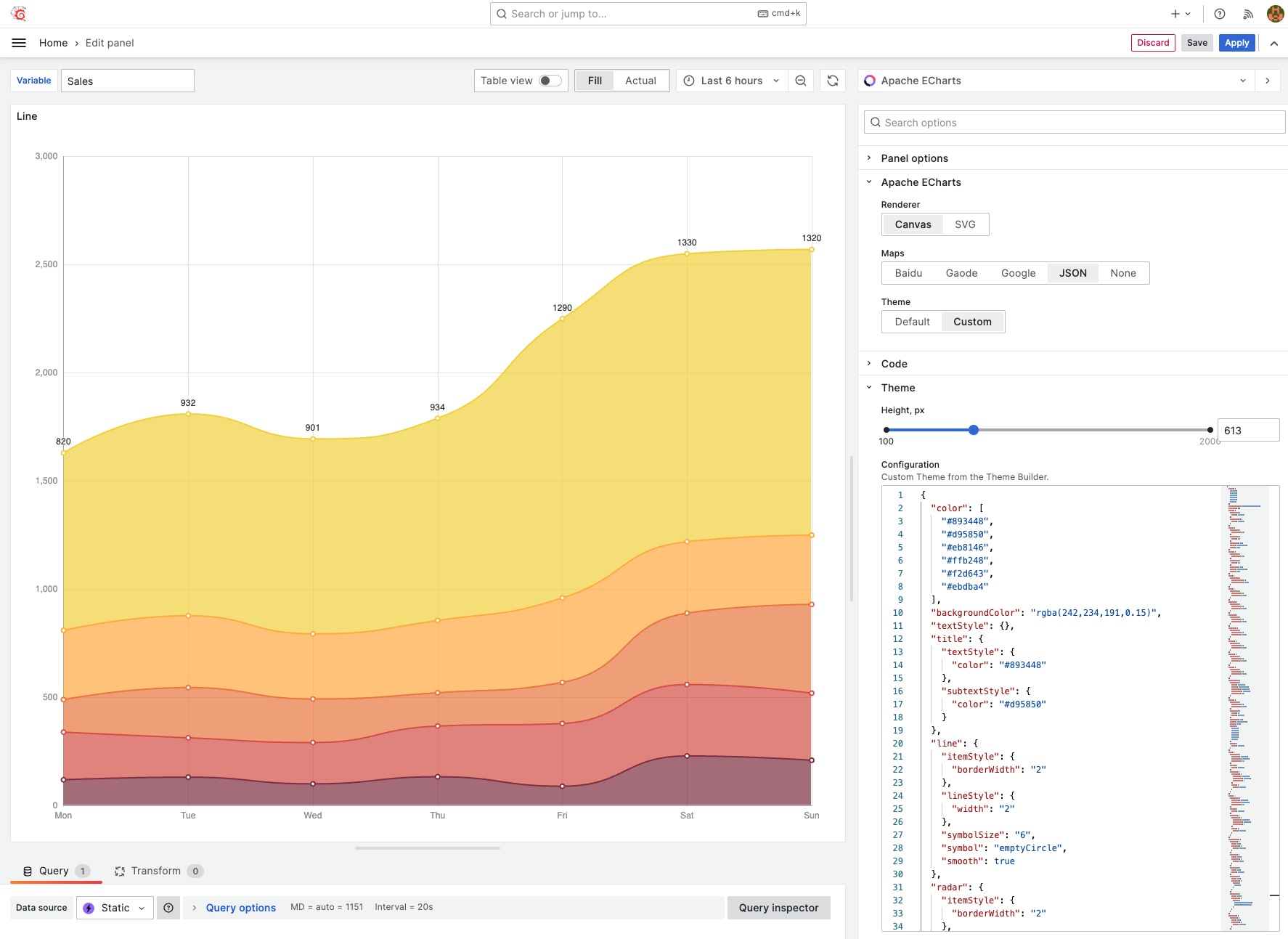Open the help menu
The height and width of the screenshot is (939, 1288).
coord(1219,14)
